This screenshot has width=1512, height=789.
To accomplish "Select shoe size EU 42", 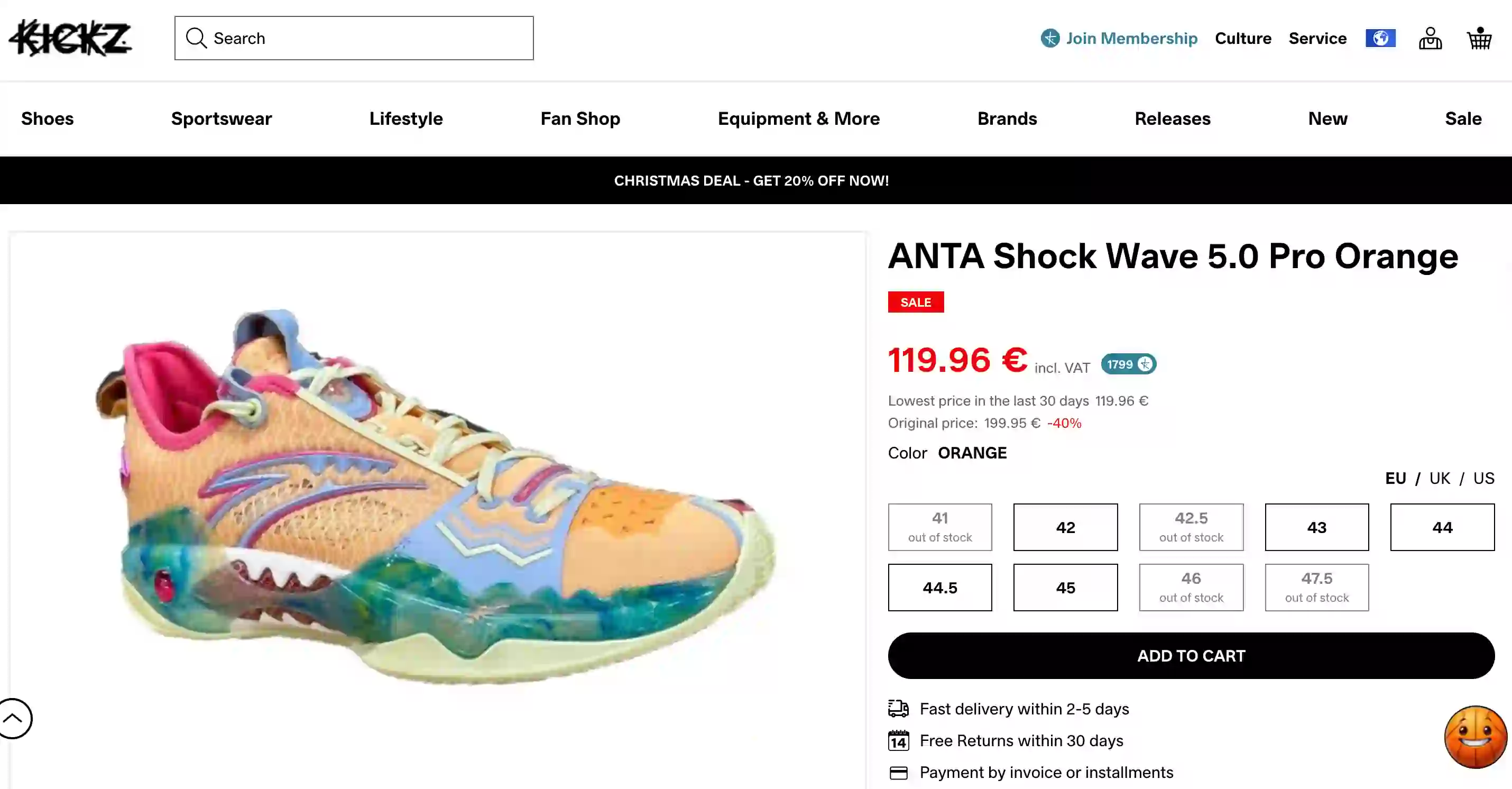I will click(1065, 527).
